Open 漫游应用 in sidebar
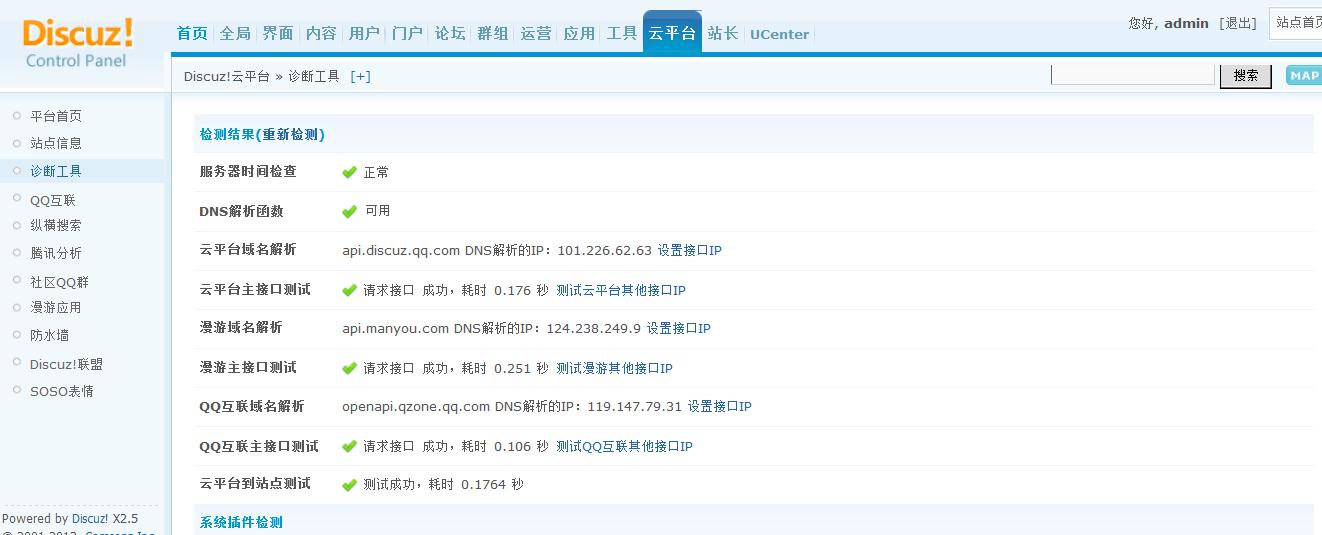The width and height of the screenshot is (1322, 535). click(x=56, y=307)
